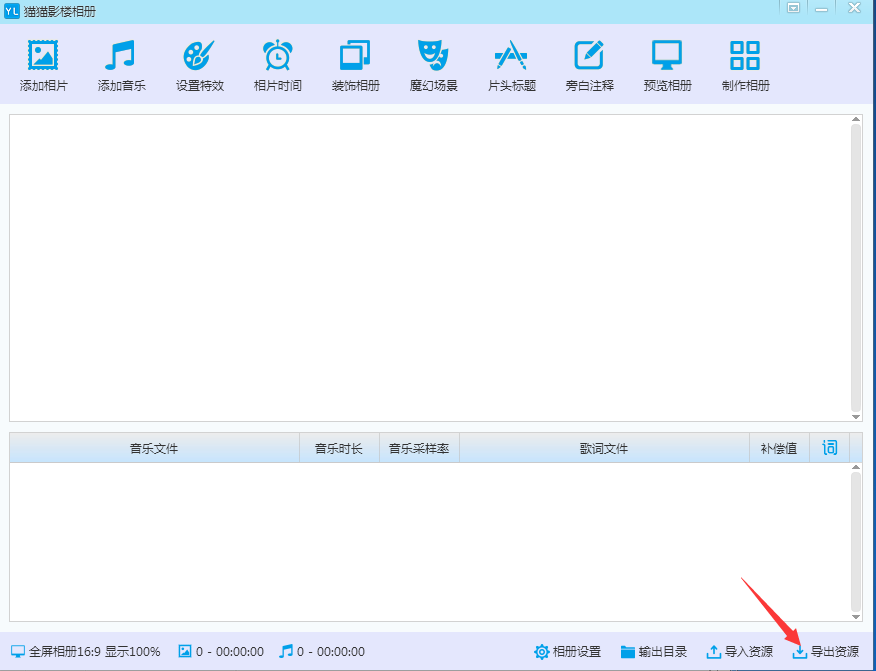Click the 补偿值 column header

click(778, 447)
